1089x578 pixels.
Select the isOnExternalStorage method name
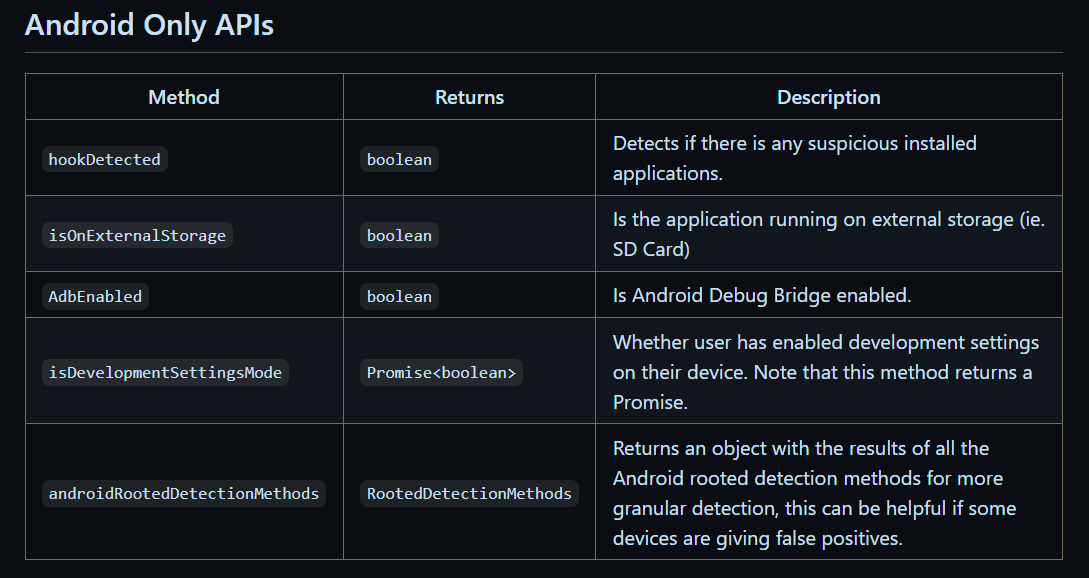pos(138,236)
